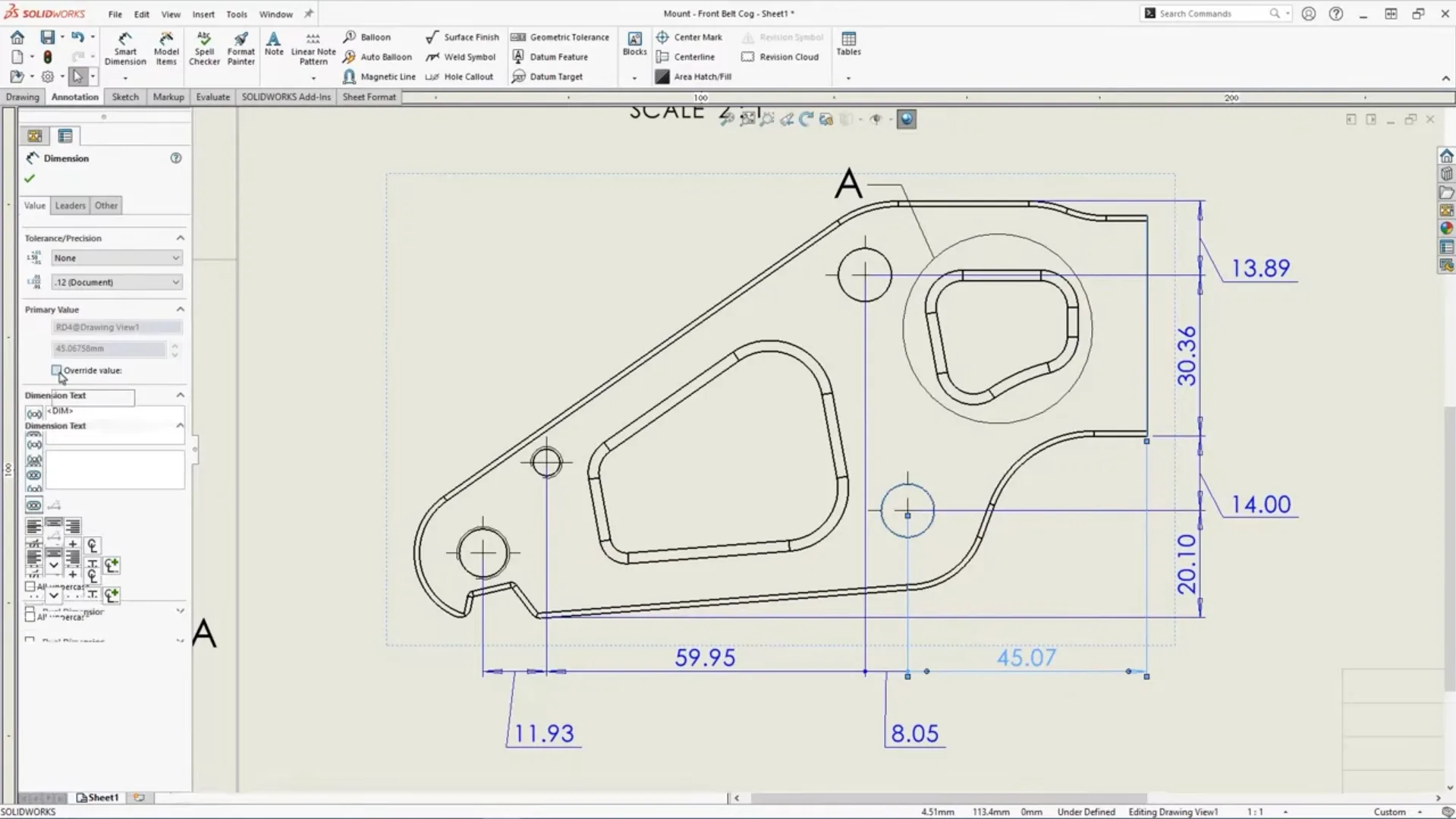The image size is (1456, 819).
Task: Click the Rebuild traffic light icon
Action: click(47, 57)
